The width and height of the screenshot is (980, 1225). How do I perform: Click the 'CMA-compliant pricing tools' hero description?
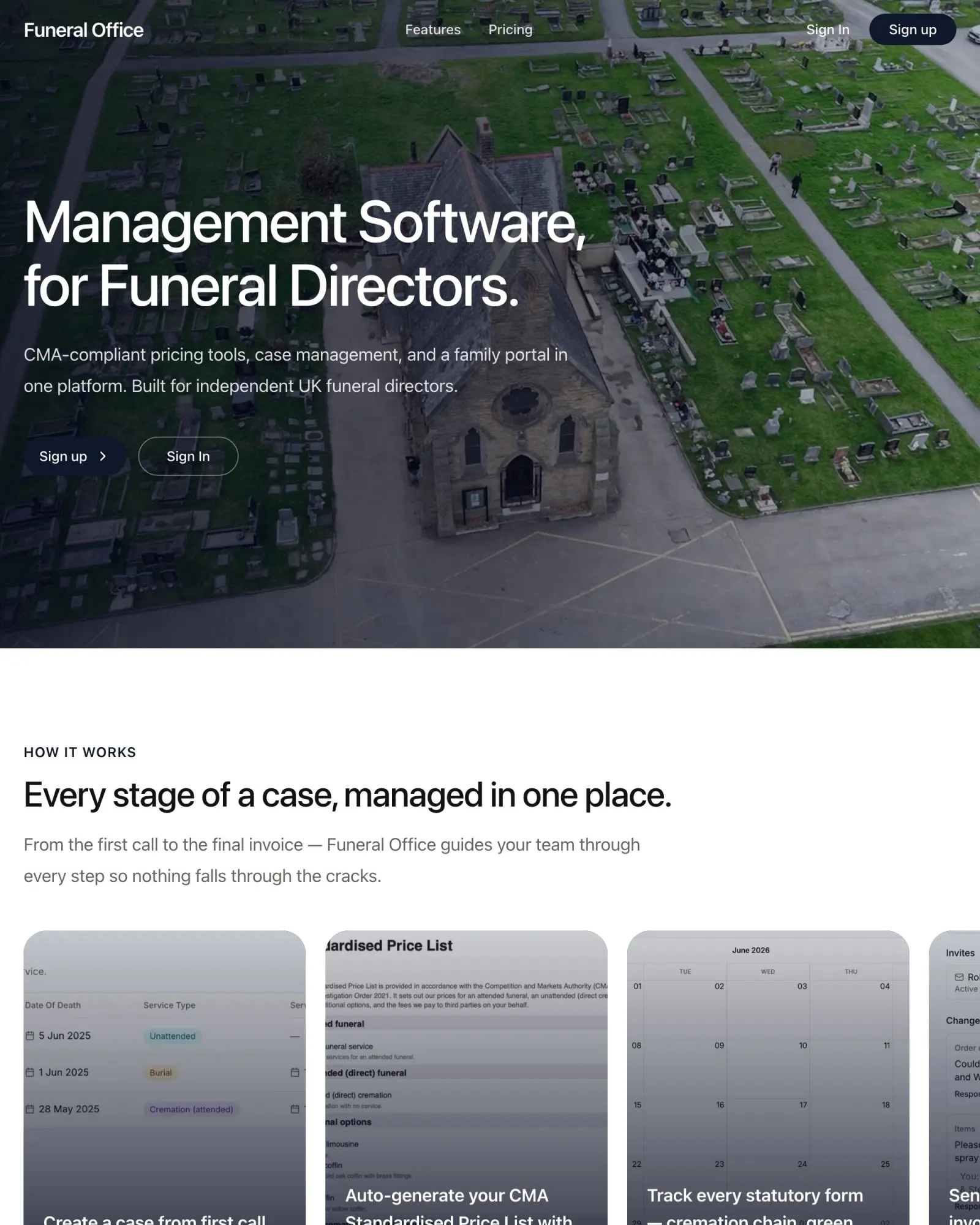[x=296, y=370]
